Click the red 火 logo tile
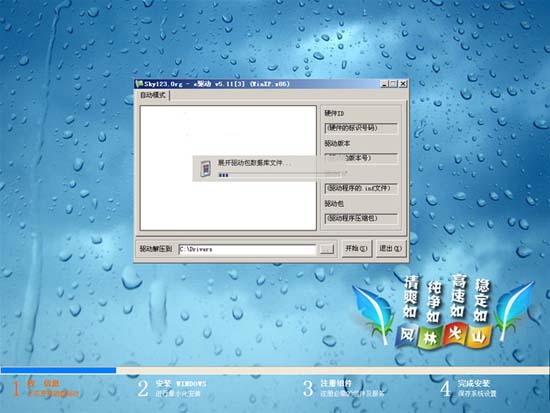This screenshot has height=413, width=550. (x=454, y=335)
